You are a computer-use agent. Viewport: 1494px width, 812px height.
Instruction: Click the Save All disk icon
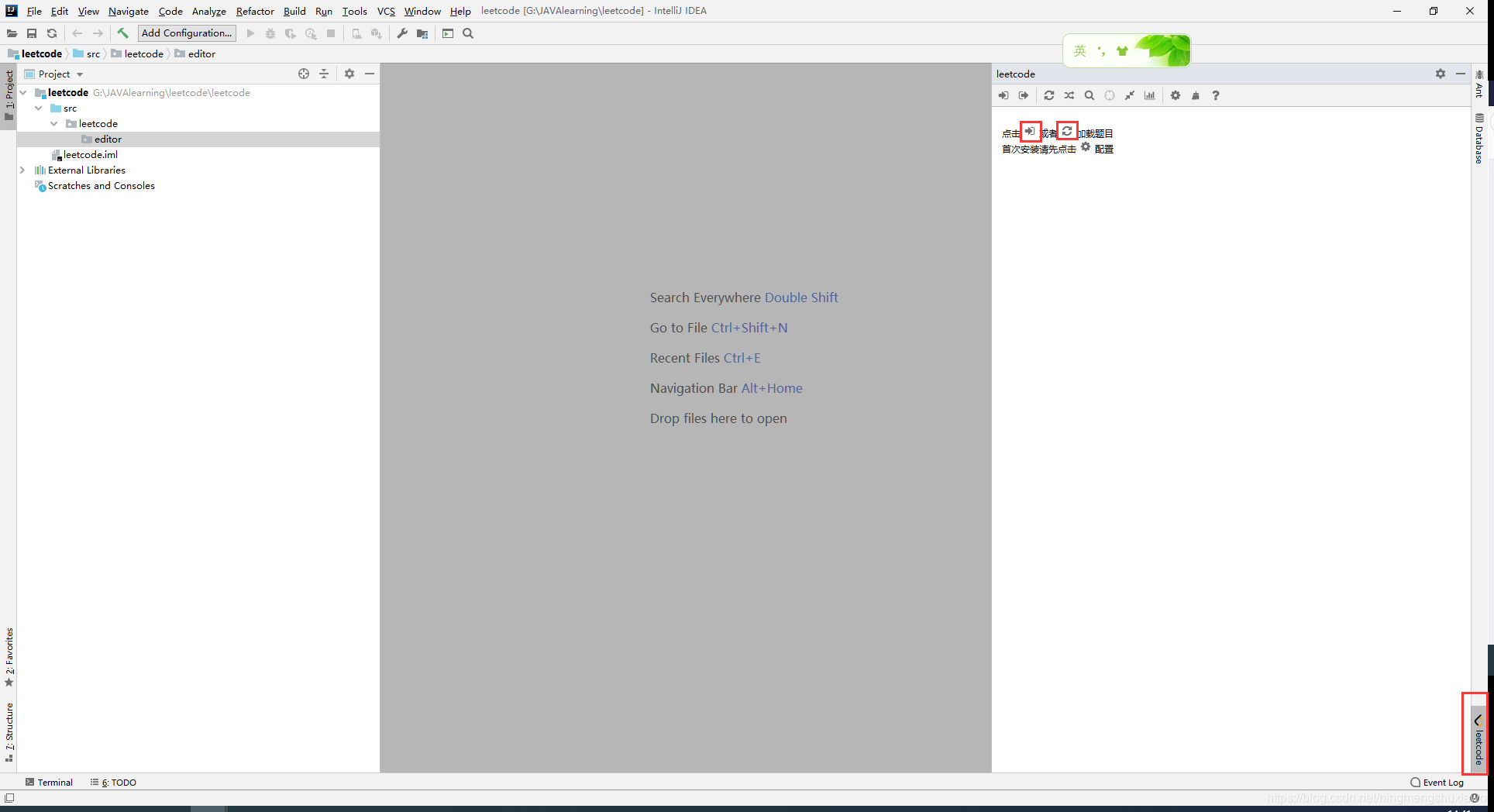[32, 33]
